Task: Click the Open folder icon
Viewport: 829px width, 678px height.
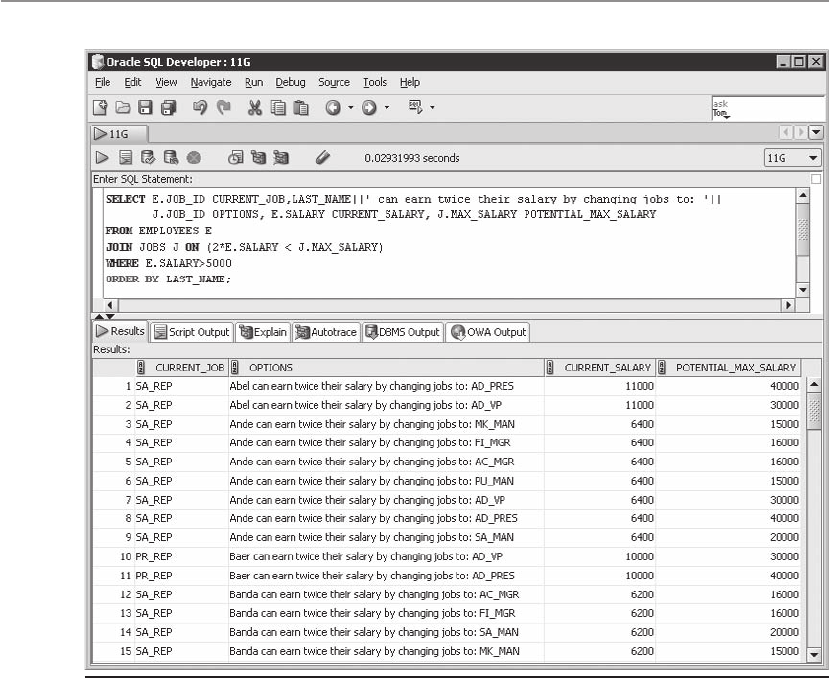Action: tap(123, 107)
